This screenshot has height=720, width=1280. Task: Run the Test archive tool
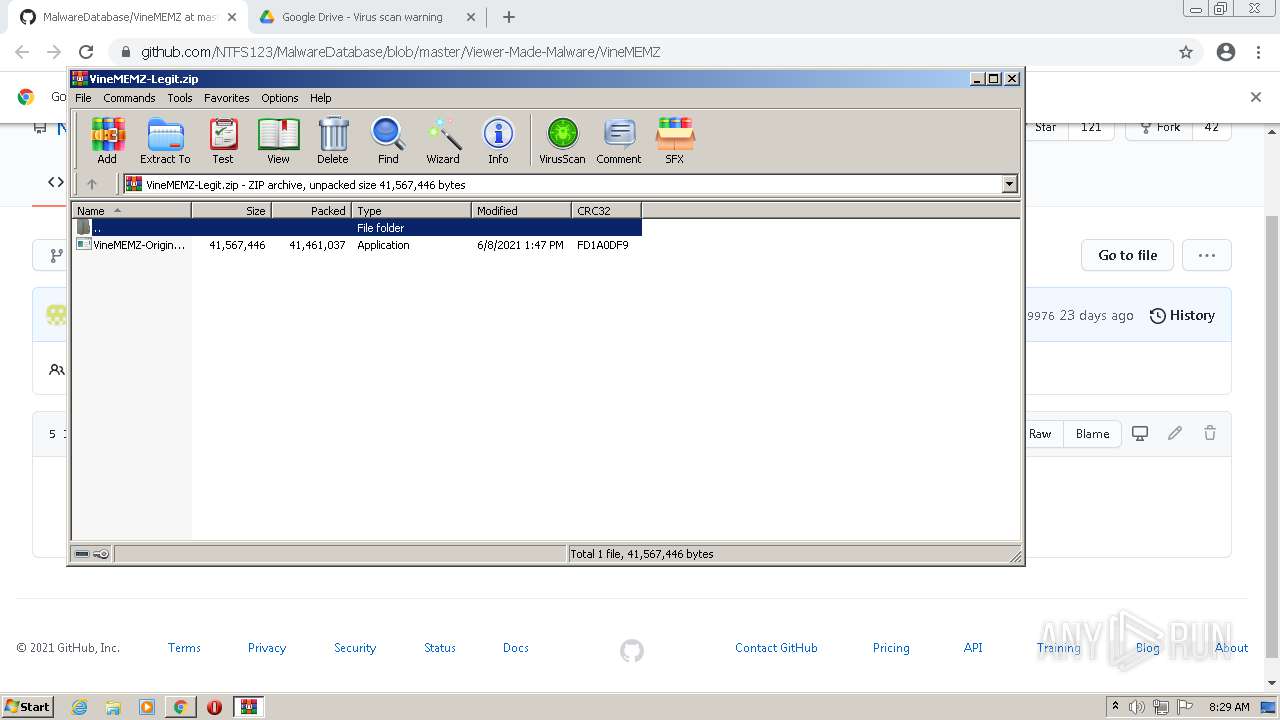point(223,140)
